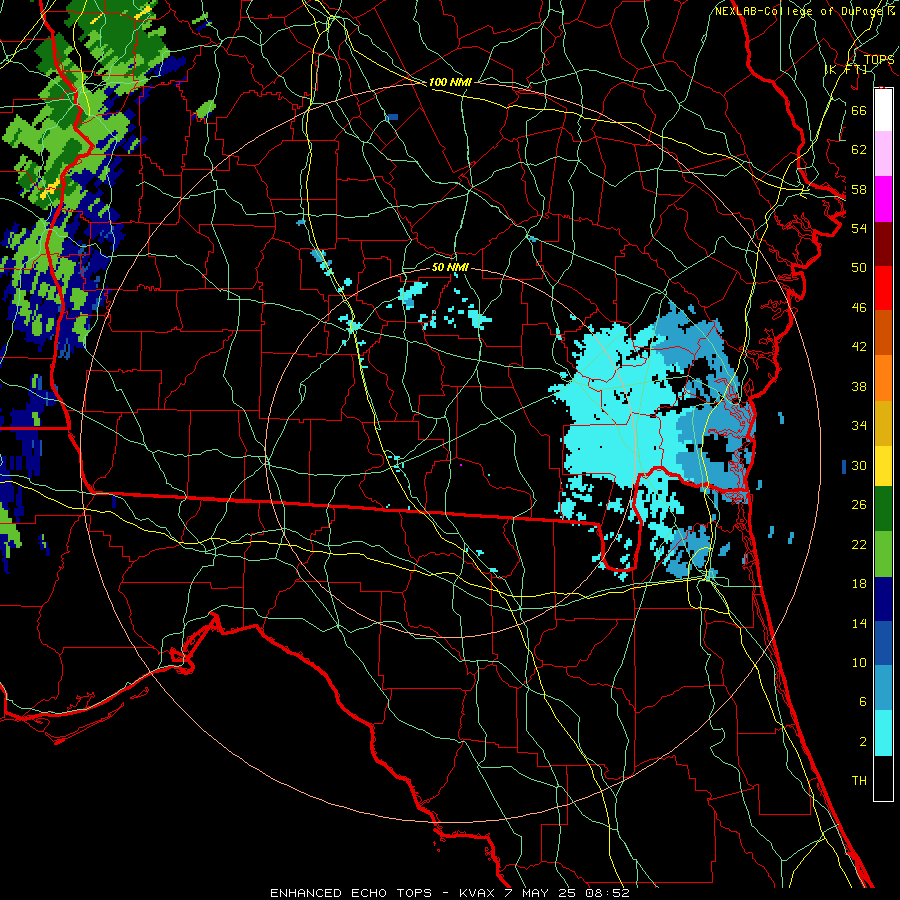Click the '62' legend value
The height and width of the screenshot is (900, 900).
(859, 150)
